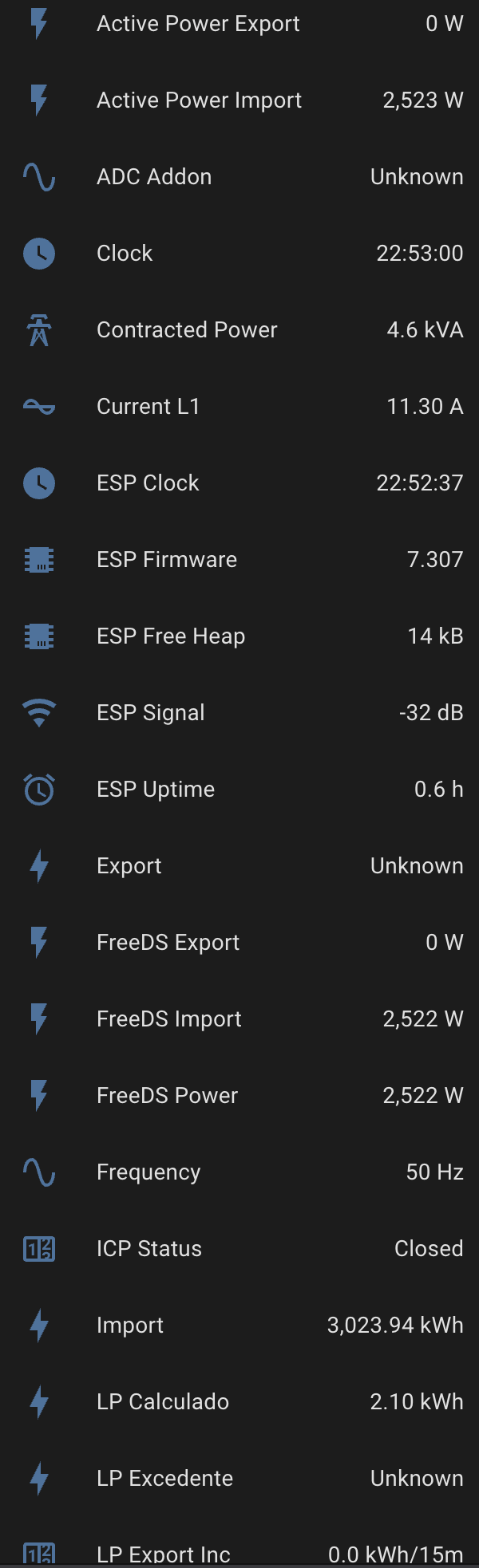Click the ESP Firmware chip icon

(38, 560)
